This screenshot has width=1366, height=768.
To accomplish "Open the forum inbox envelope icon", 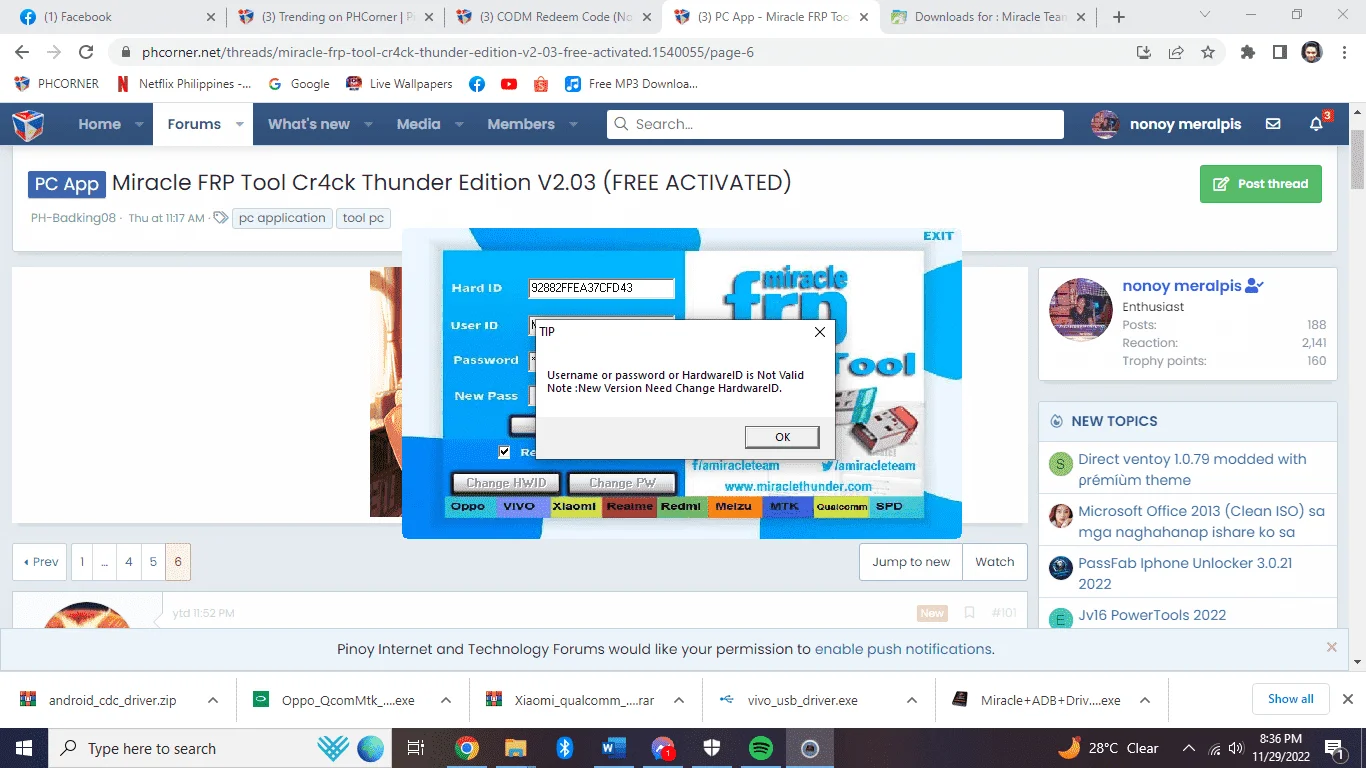I will [1273, 124].
